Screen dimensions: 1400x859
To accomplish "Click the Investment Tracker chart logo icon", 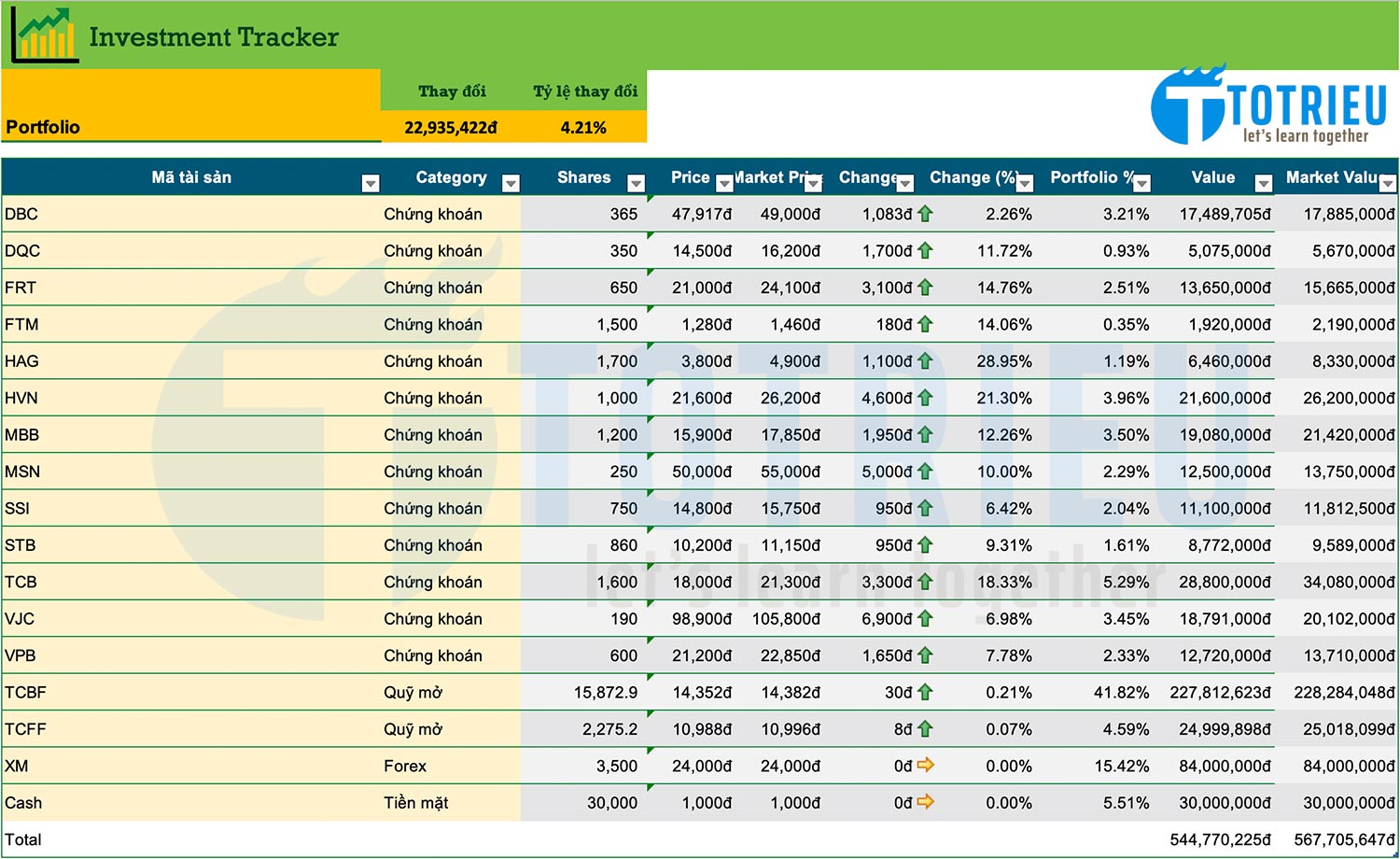I will 44,35.
